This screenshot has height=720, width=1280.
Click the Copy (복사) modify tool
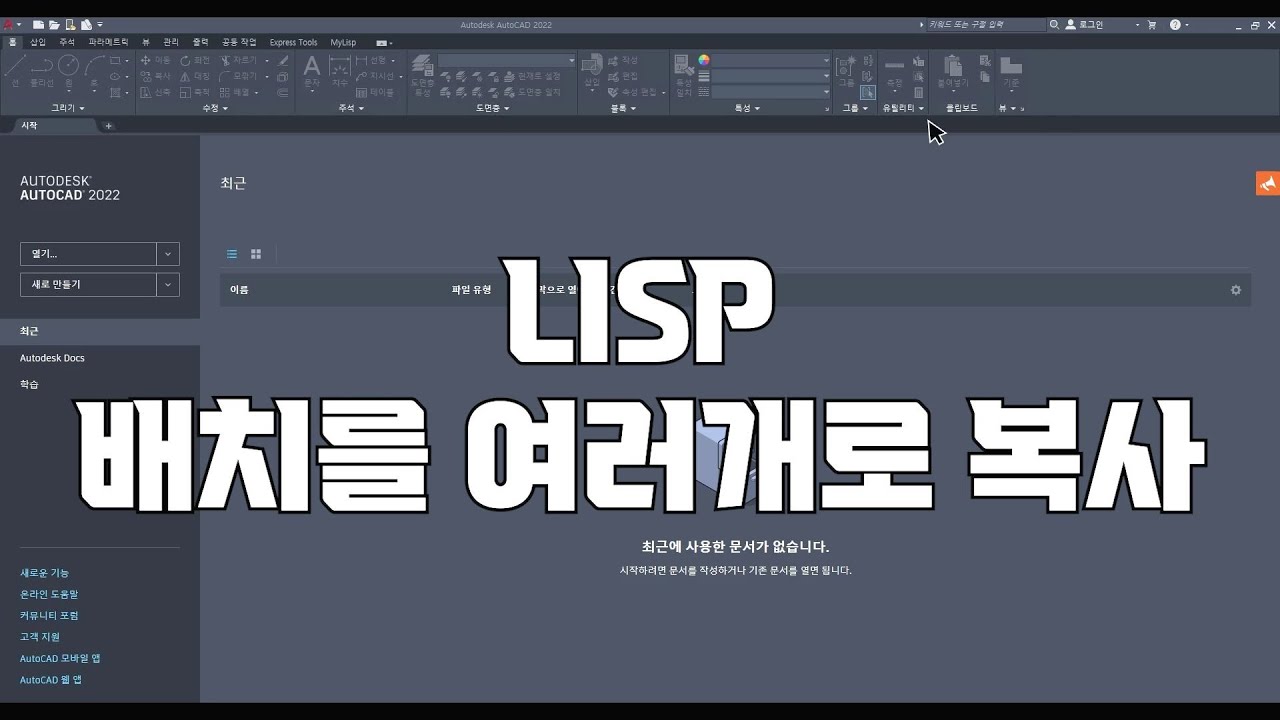156,76
